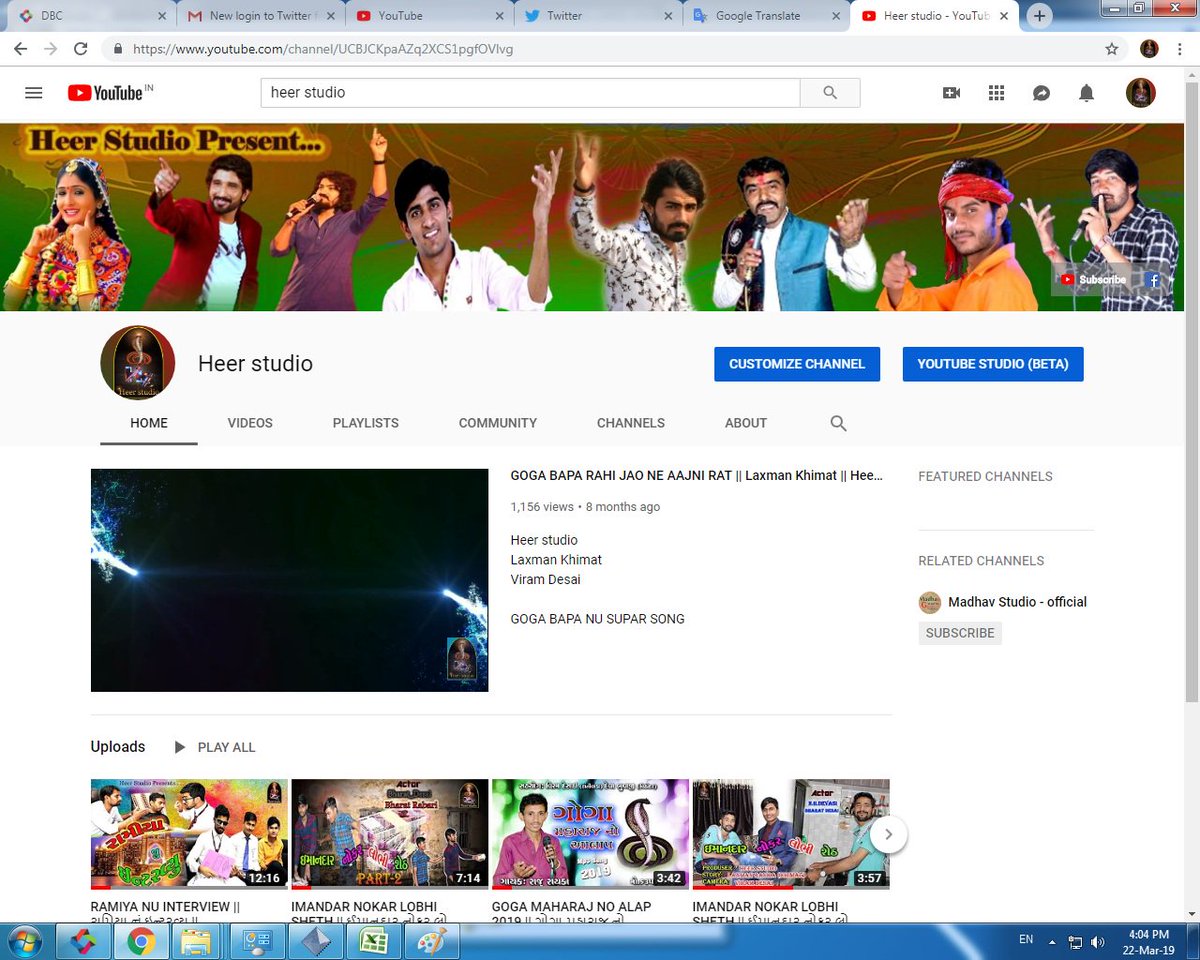Advance uploads carousel with right chevron

888,834
